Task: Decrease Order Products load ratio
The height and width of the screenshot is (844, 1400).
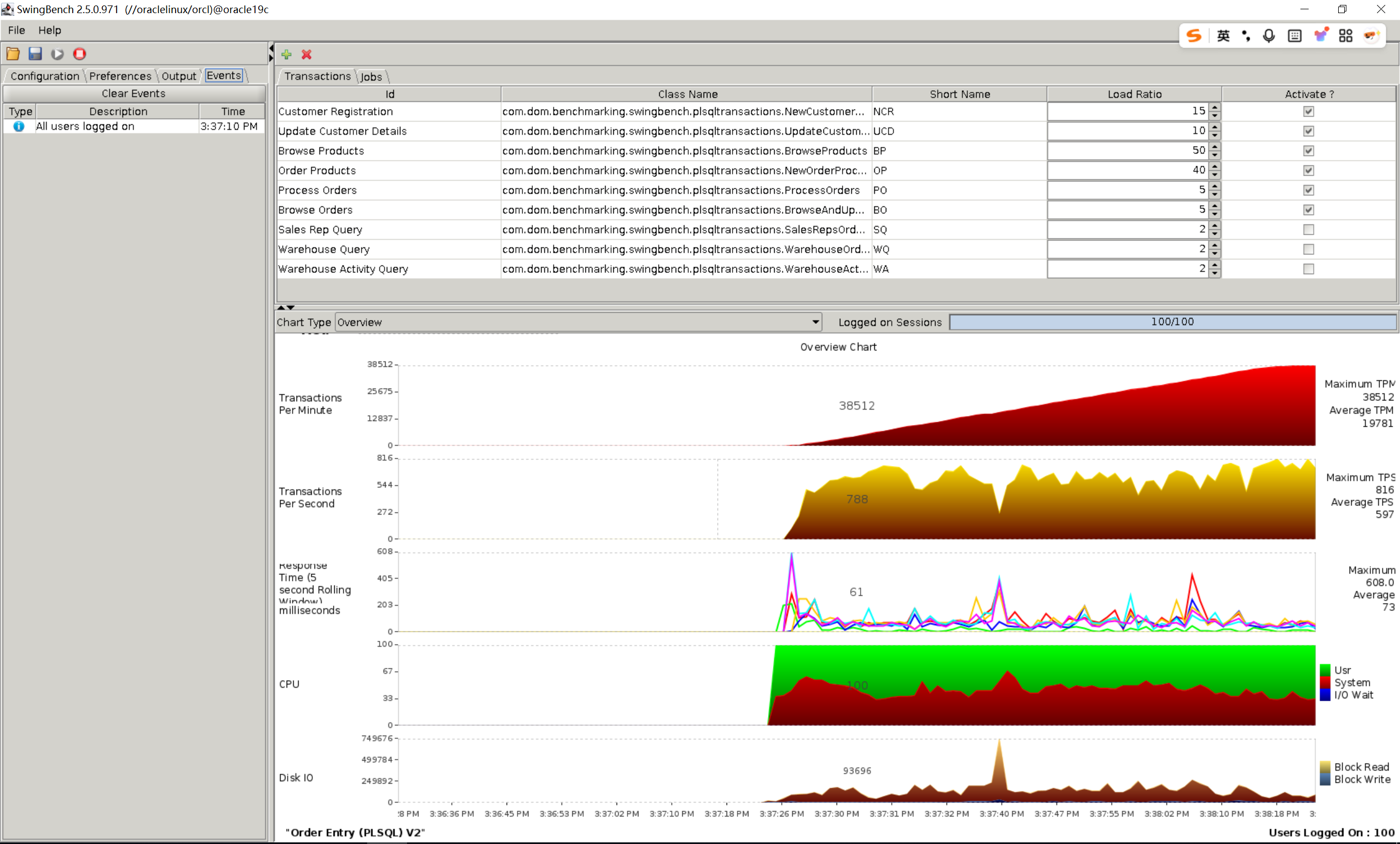Action: [x=1215, y=175]
